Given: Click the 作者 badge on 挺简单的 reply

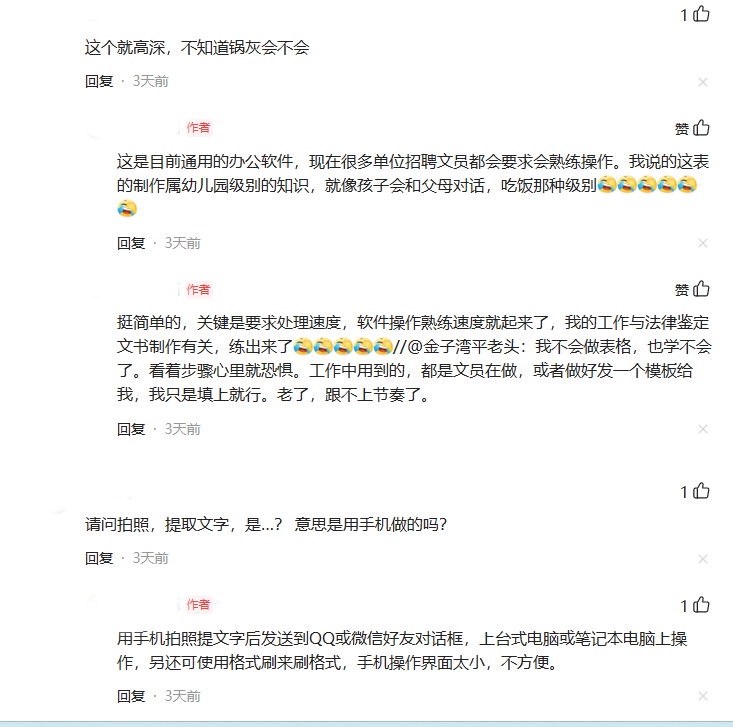Looking at the screenshot, I should pos(198,289).
